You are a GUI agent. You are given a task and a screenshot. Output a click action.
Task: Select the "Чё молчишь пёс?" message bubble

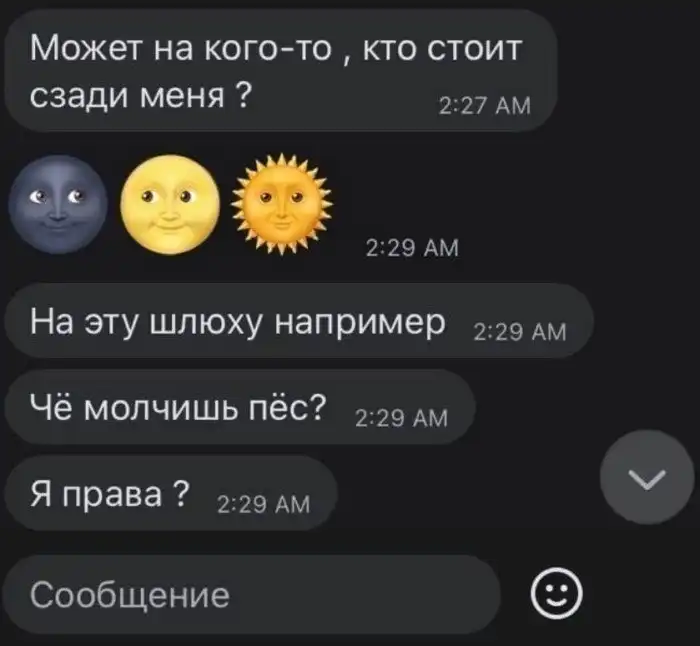[240, 407]
